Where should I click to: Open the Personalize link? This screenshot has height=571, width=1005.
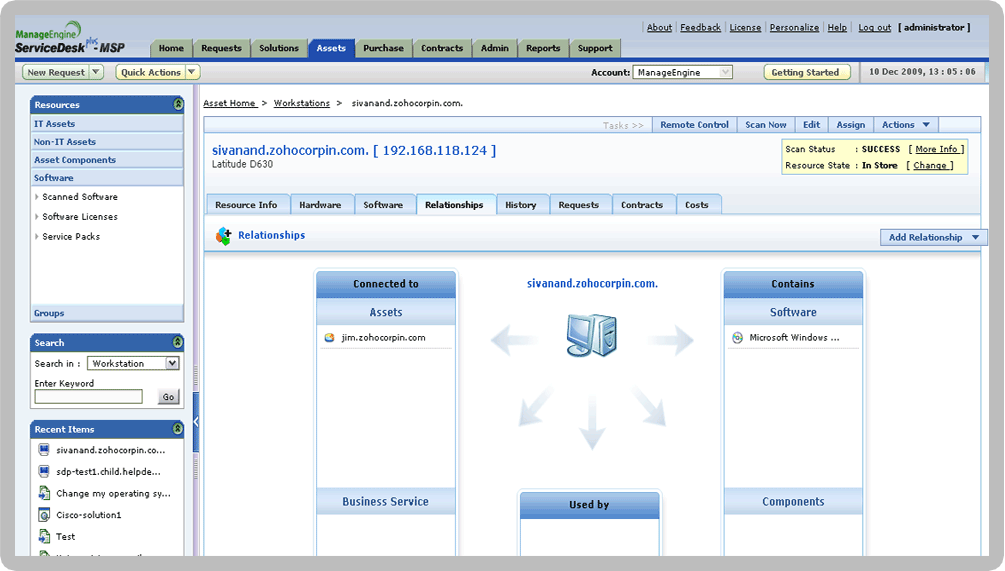coord(794,28)
